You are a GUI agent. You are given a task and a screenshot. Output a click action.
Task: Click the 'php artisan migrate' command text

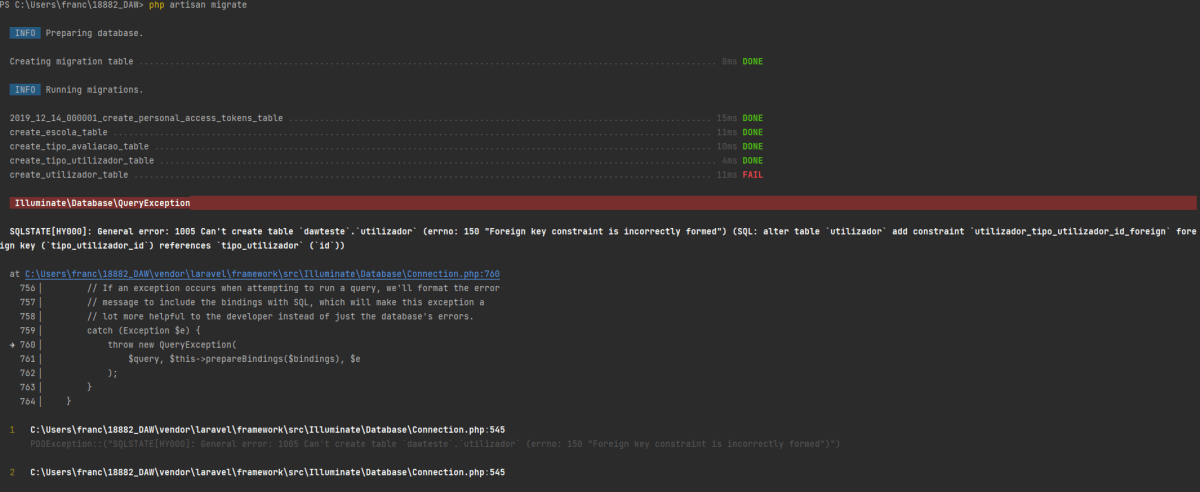point(197,5)
